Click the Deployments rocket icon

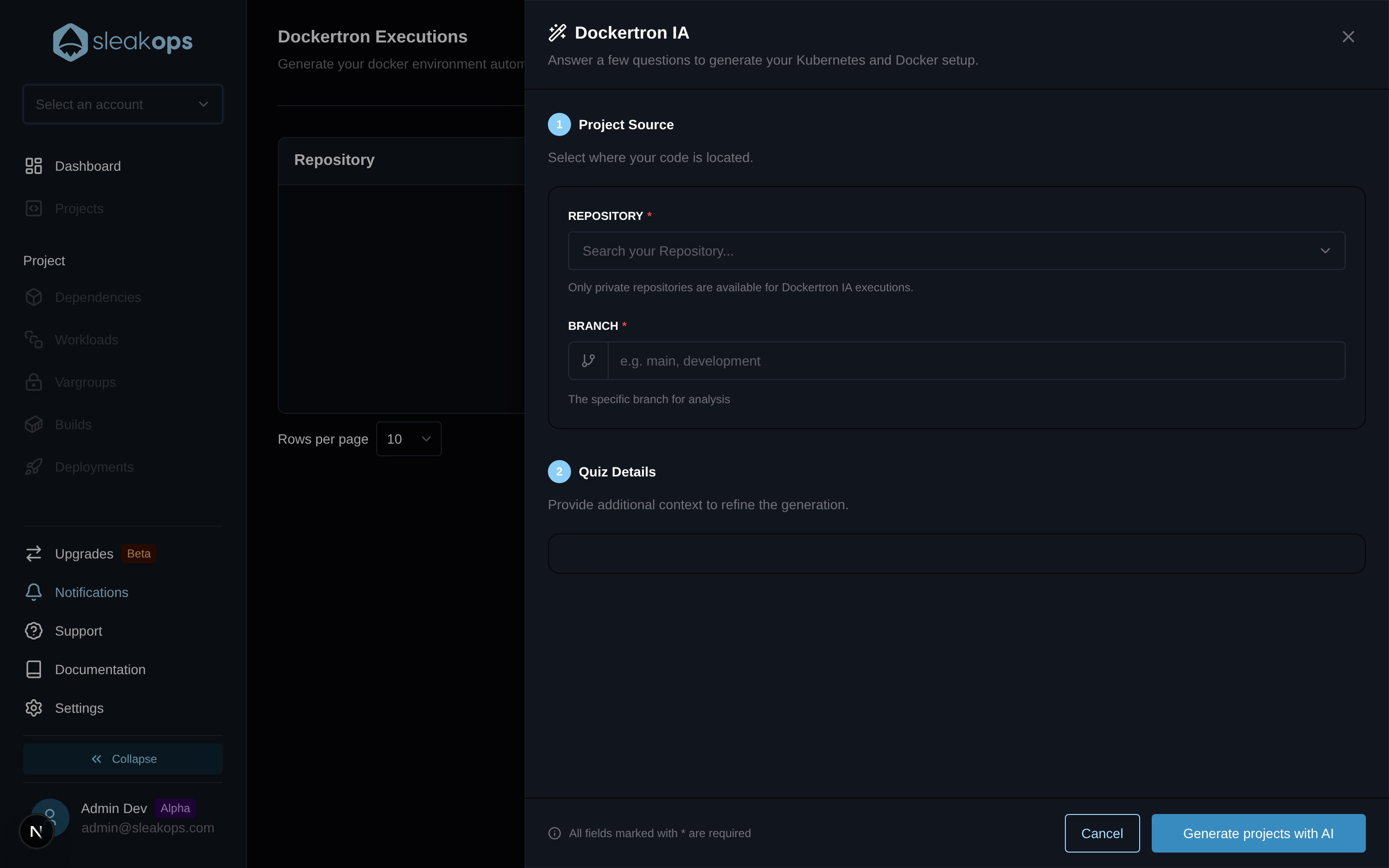tap(34, 467)
